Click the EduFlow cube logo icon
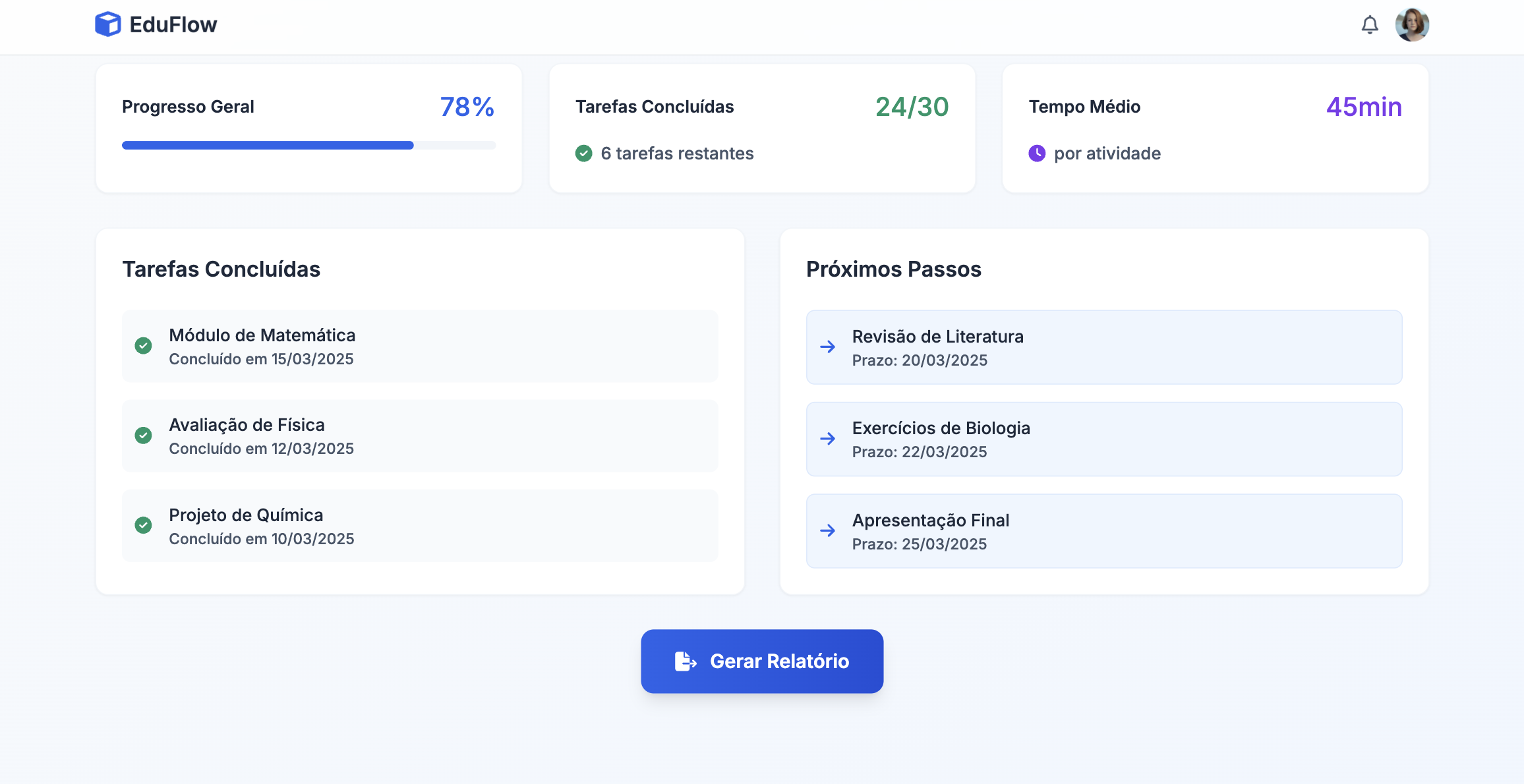1524x784 pixels. pos(107,24)
